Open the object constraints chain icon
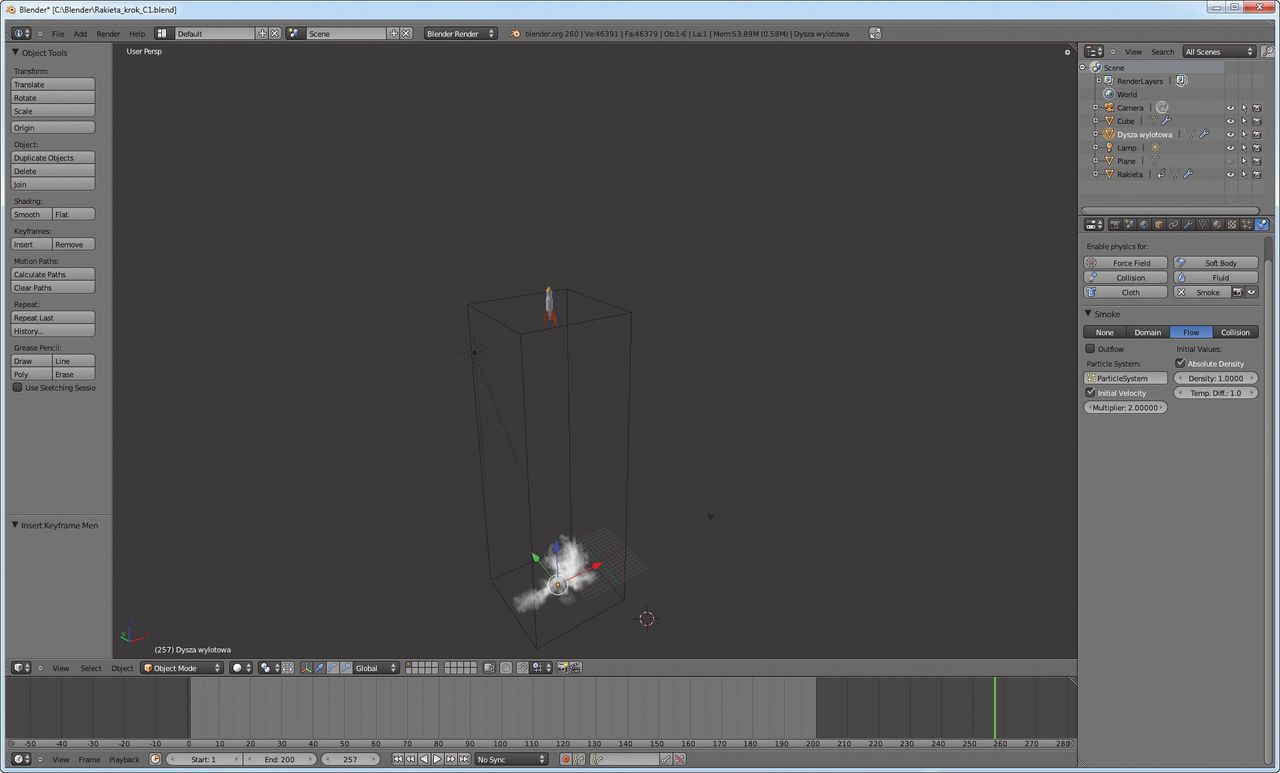The image size is (1280, 773). (x=1173, y=225)
